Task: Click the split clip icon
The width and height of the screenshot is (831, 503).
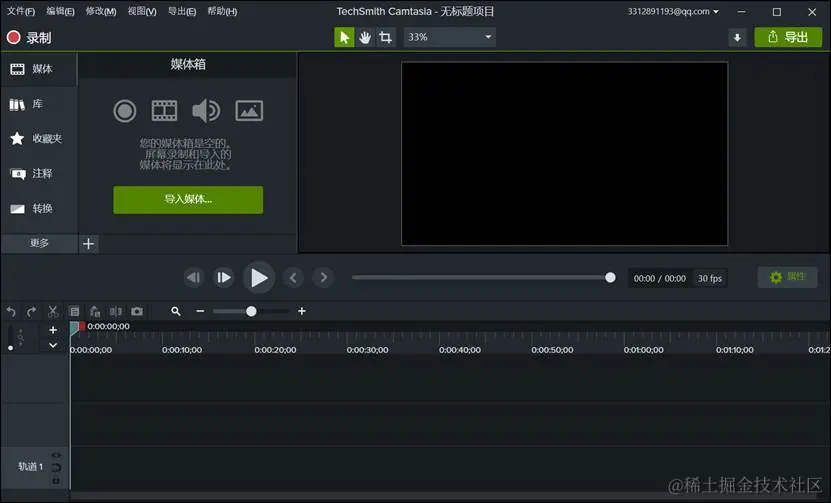Action: tap(116, 312)
